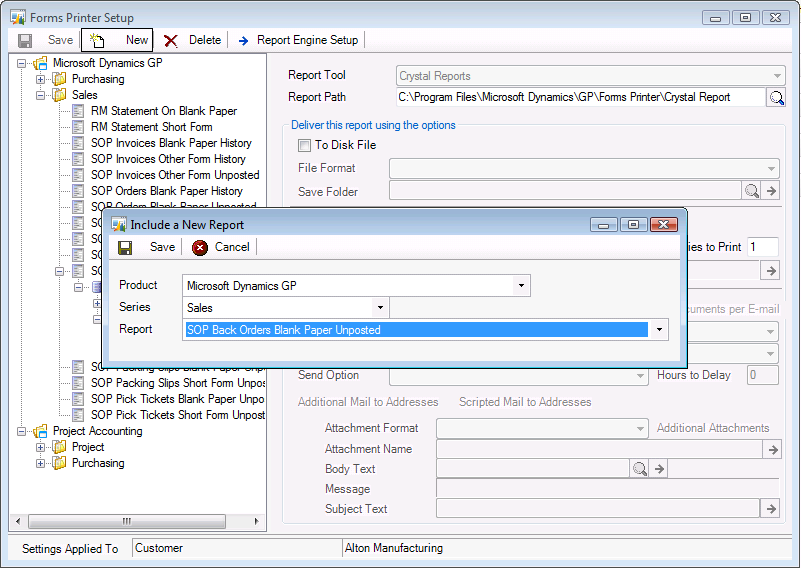Open the Product dropdown in the dialog
Viewport: 801px width, 568px height.
(x=521, y=286)
